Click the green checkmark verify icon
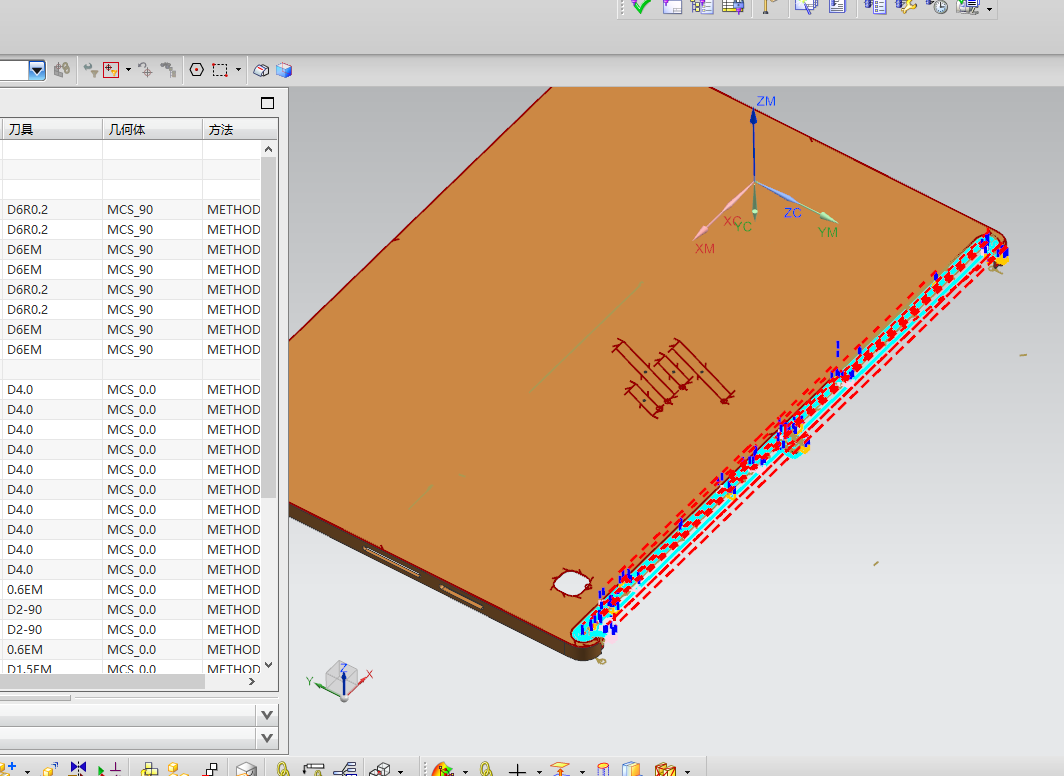The image size is (1064, 776). click(x=640, y=6)
